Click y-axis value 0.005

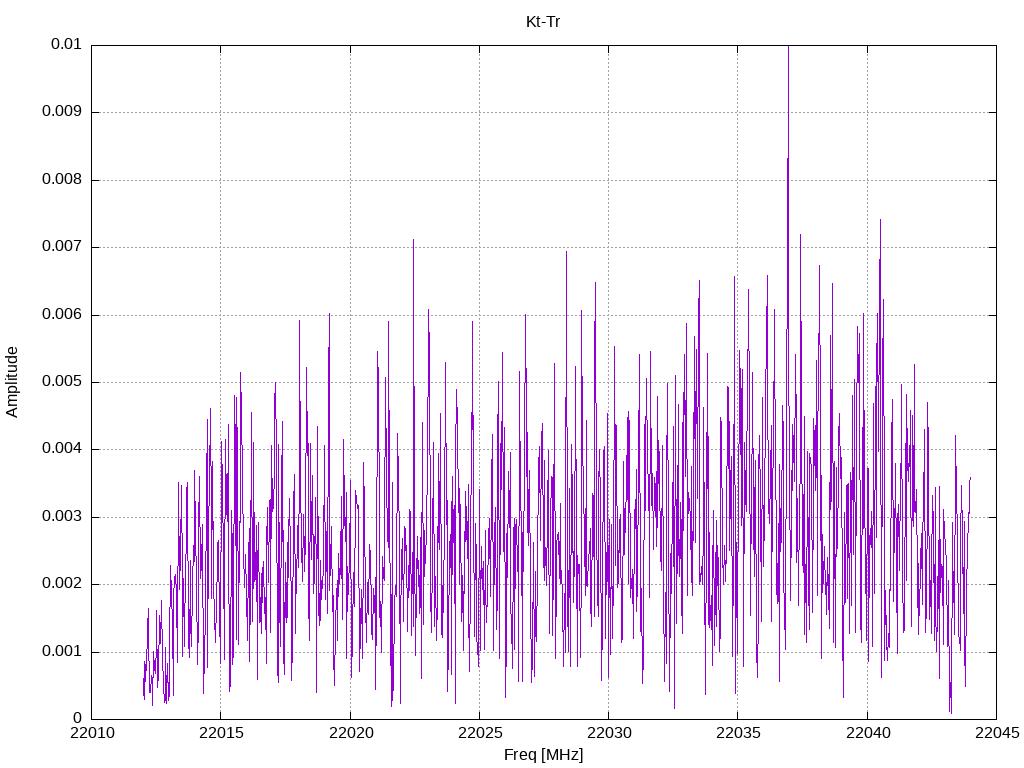pos(62,382)
